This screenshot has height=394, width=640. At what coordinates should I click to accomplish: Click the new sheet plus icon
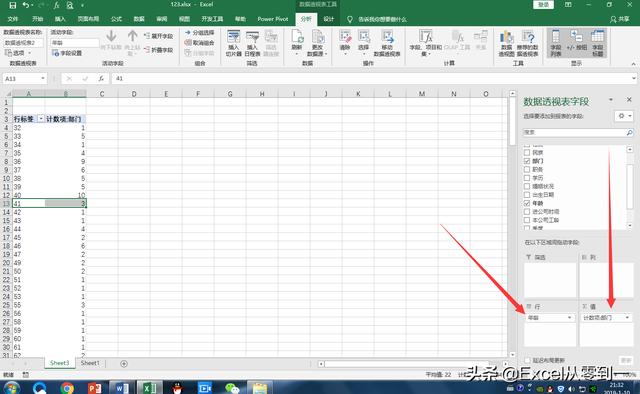tap(124, 363)
